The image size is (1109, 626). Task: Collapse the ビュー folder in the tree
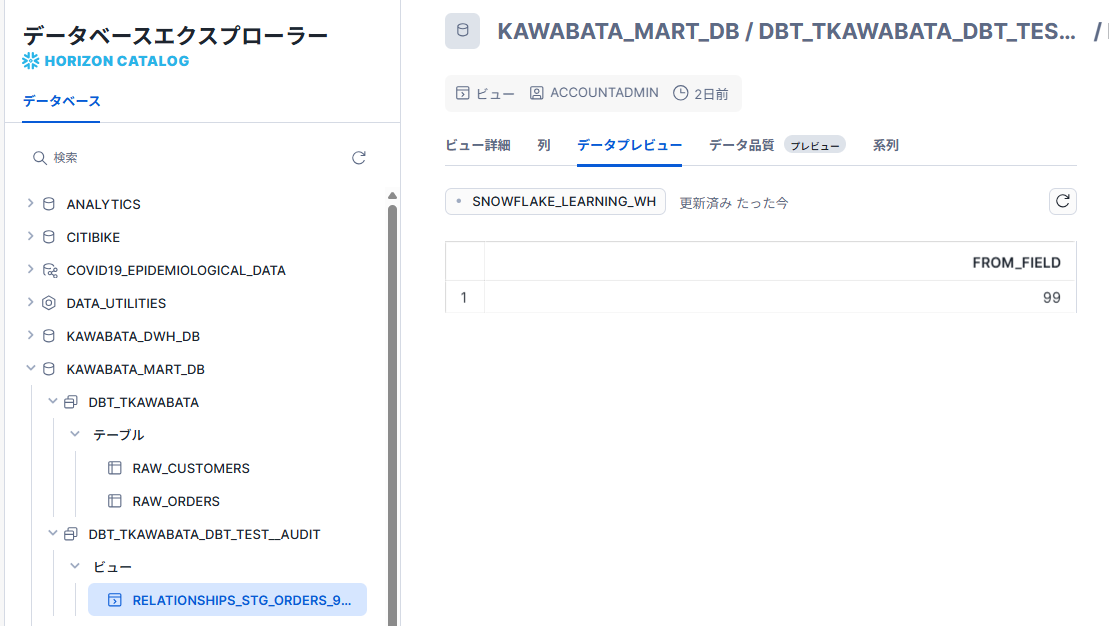coord(75,566)
